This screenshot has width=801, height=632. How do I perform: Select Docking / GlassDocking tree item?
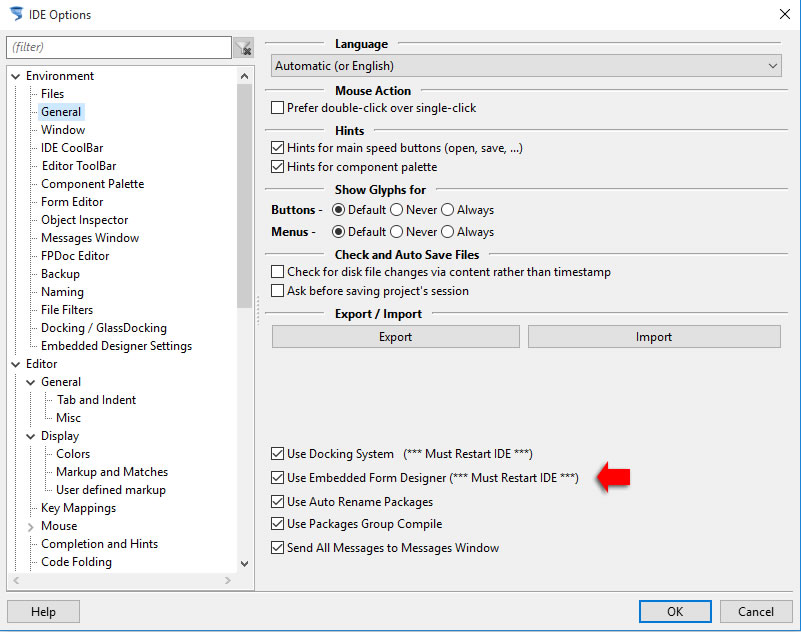pos(104,328)
